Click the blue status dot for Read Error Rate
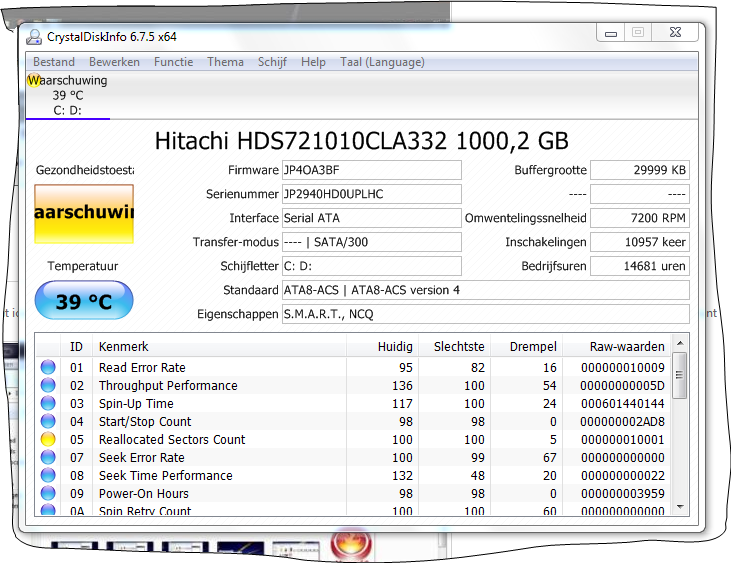This screenshot has width=731, height=563. 48,367
